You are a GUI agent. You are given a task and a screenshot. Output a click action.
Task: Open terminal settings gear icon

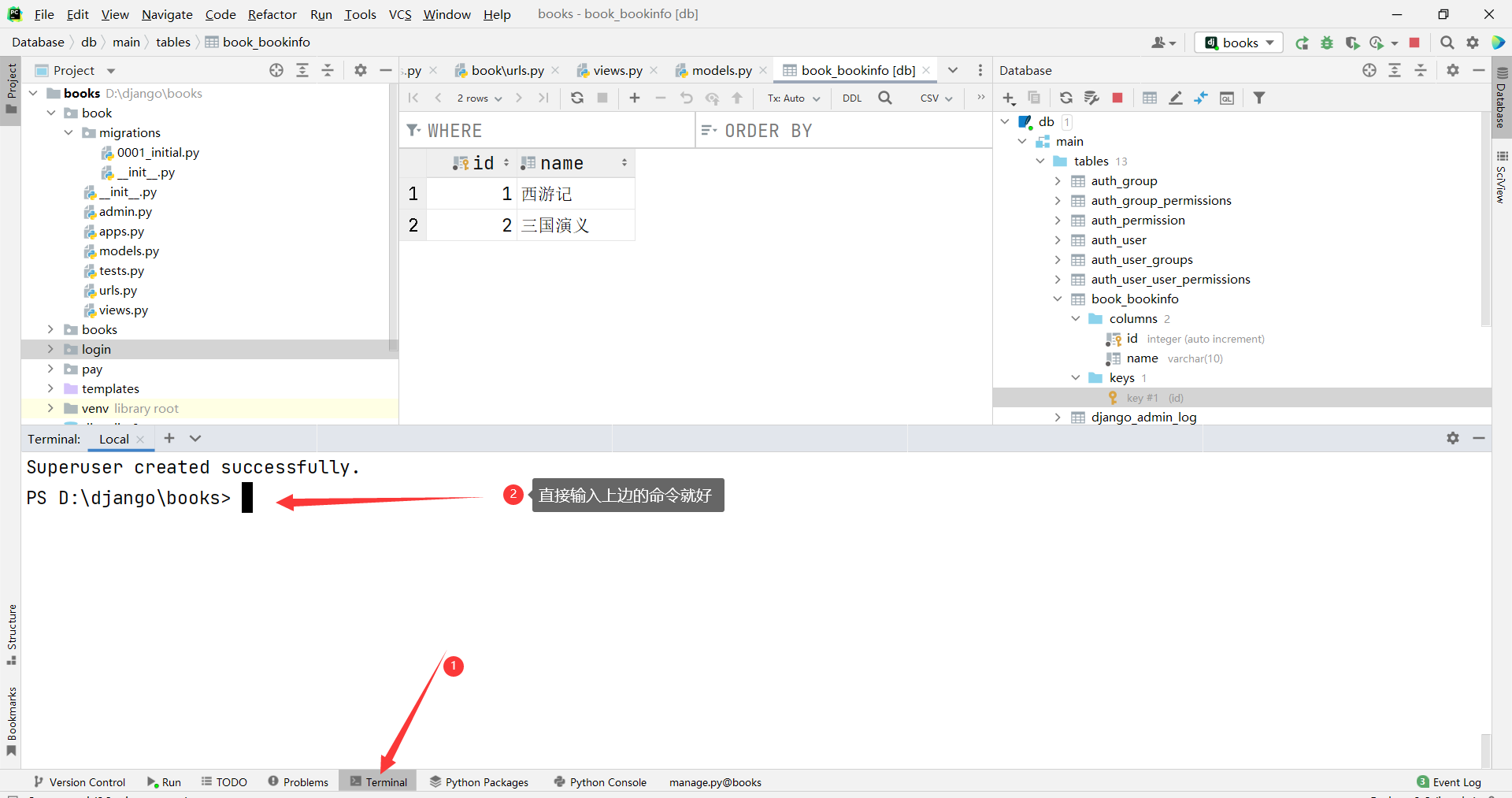(1453, 438)
